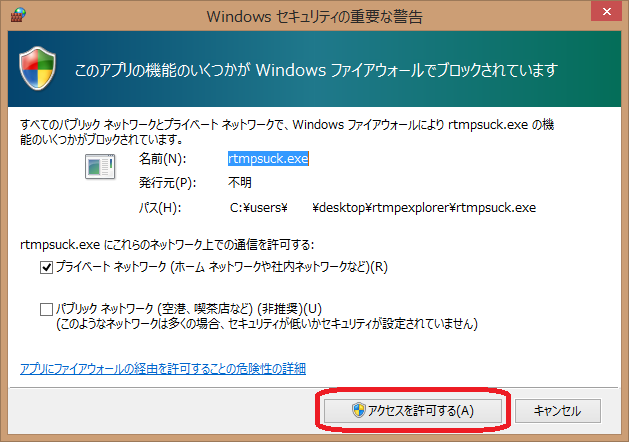Click the Windows security shield icon in banner

39,69
